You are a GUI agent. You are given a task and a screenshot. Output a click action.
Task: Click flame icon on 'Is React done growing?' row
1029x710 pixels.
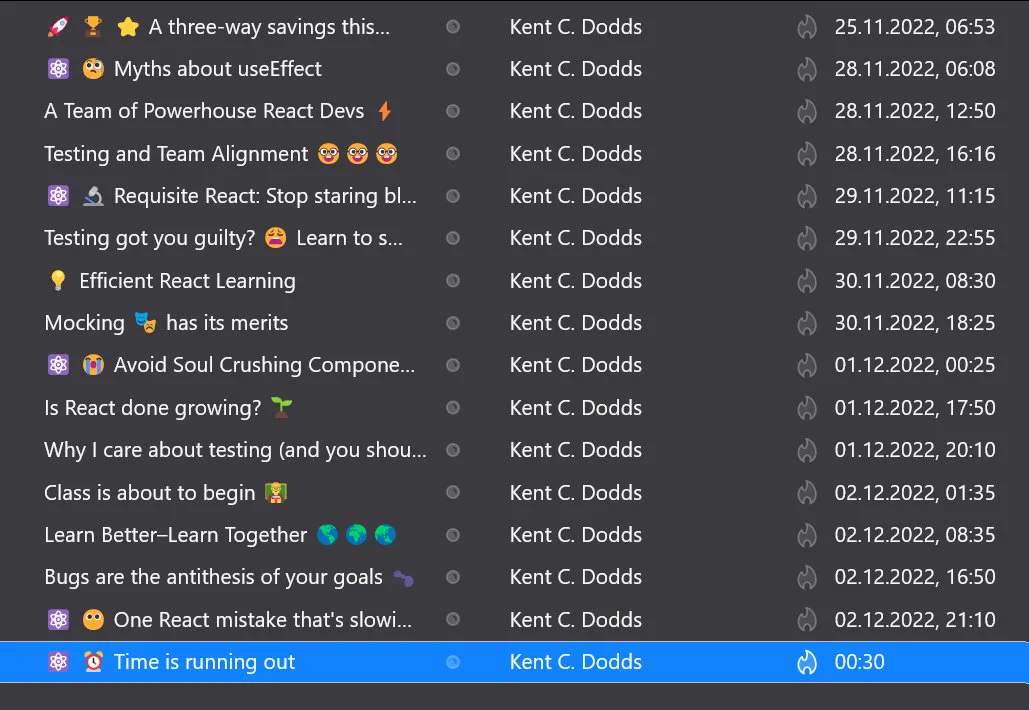pos(807,407)
